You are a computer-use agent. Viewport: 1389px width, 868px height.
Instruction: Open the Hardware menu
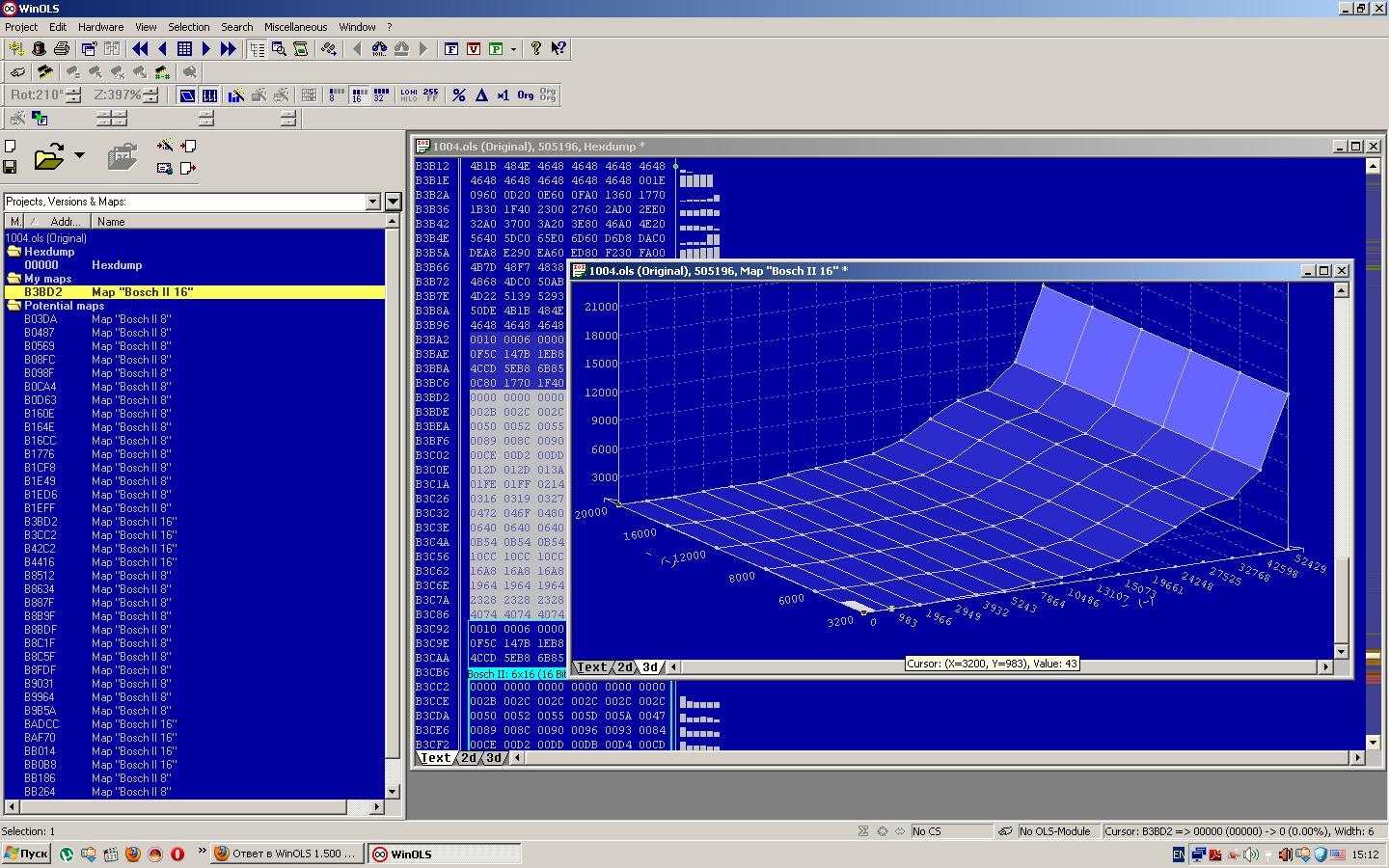point(100,27)
